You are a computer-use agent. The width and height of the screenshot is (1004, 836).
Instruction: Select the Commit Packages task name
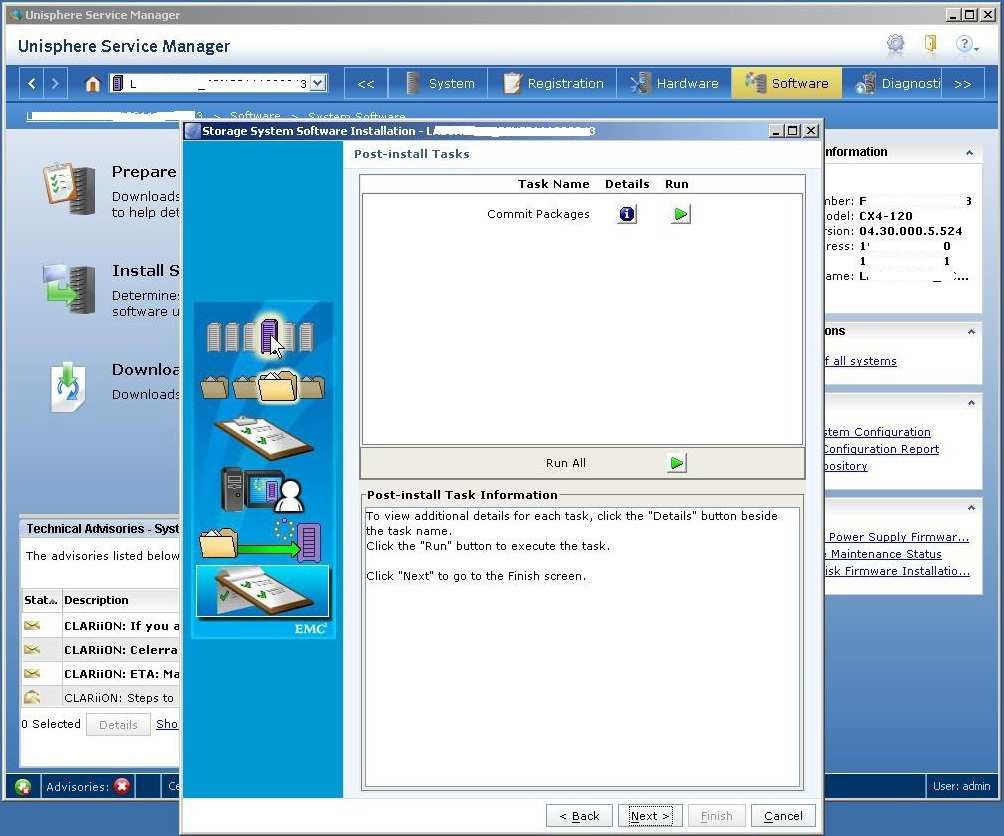tap(538, 214)
